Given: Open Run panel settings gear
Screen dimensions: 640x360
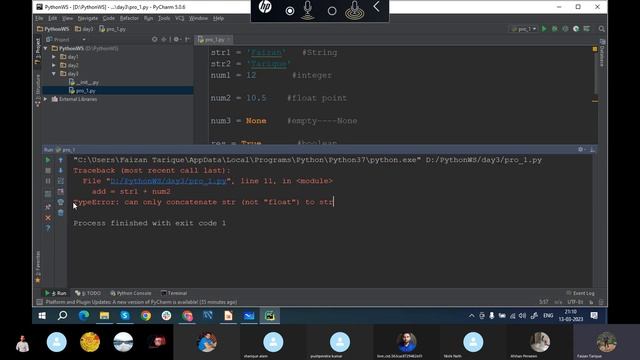Looking at the screenshot, I should pos(580,150).
